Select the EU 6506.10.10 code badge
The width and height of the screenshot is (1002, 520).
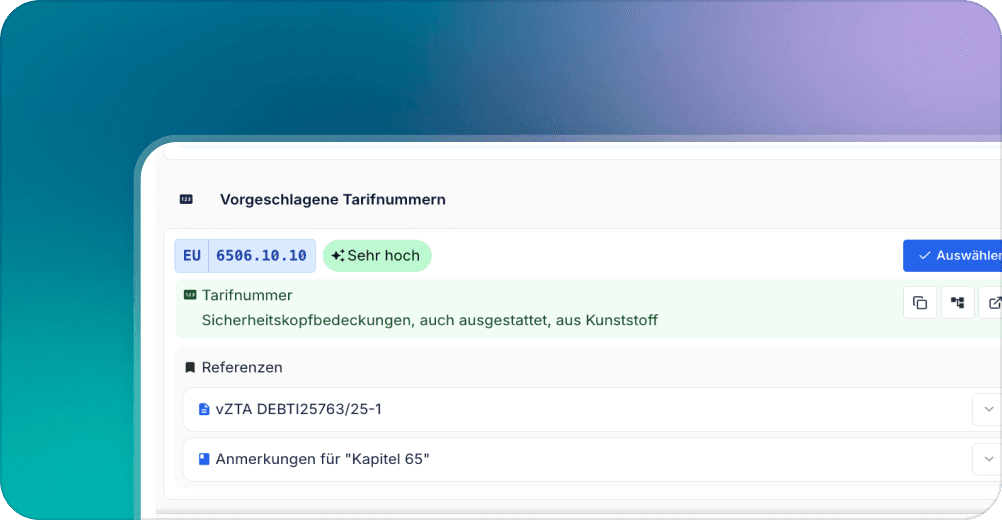coord(245,256)
